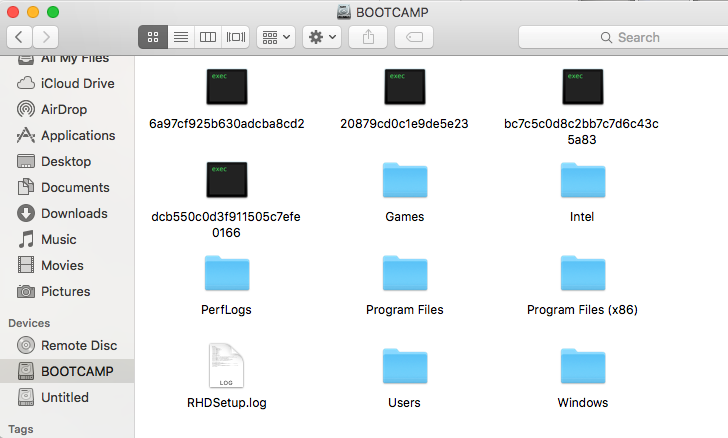The image size is (728, 438).
Task: Click the Search field
Action: click(x=623, y=37)
